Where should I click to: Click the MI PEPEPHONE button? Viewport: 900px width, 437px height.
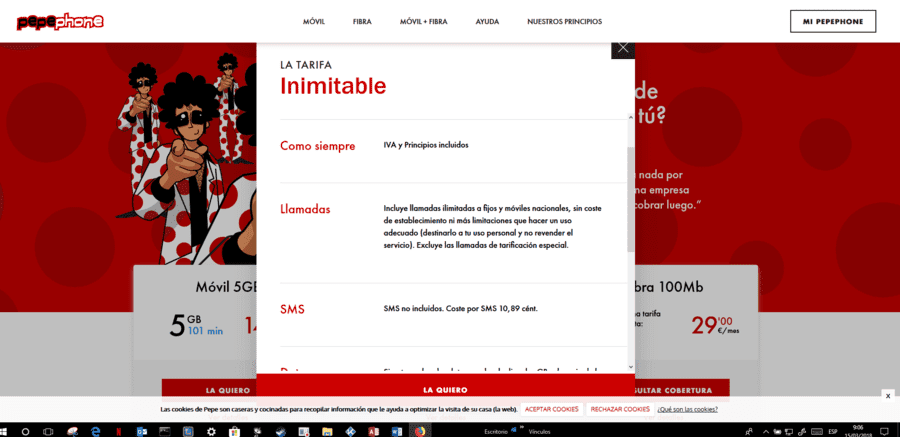point(833,21)
